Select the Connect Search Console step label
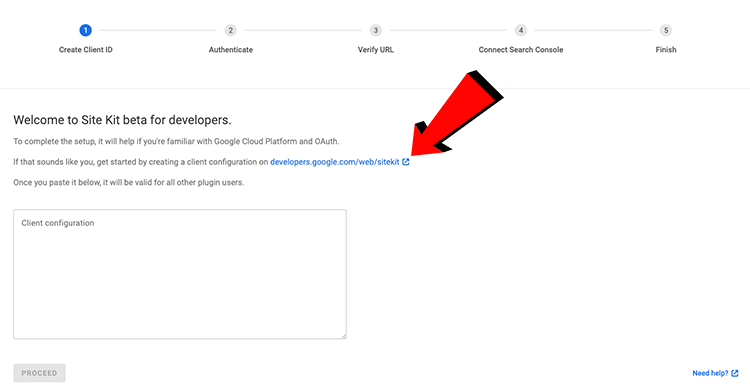 (x=521, y=50)
